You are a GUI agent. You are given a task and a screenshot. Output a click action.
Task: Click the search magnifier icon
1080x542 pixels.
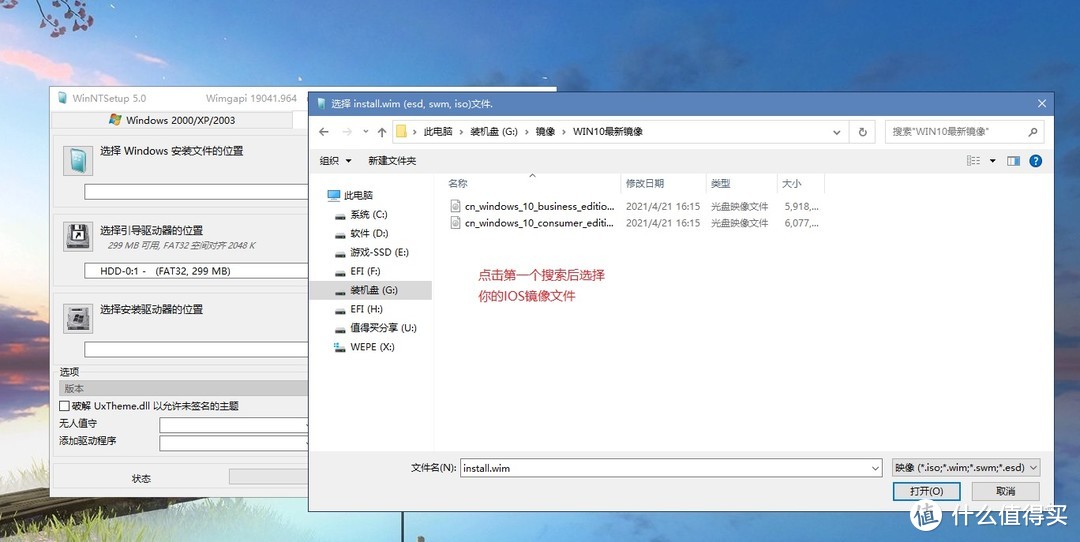pos(1032,132)
